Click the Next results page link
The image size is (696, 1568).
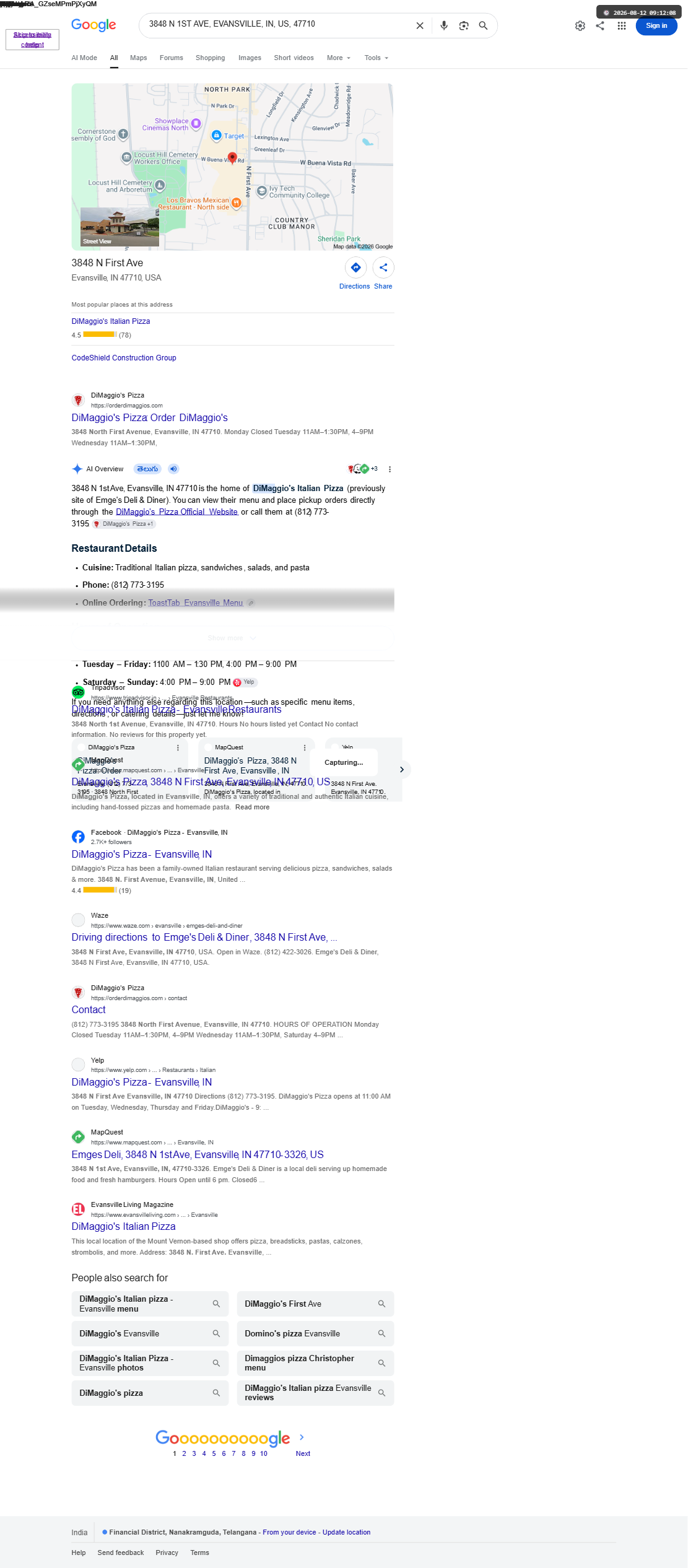coord(303,1453)
